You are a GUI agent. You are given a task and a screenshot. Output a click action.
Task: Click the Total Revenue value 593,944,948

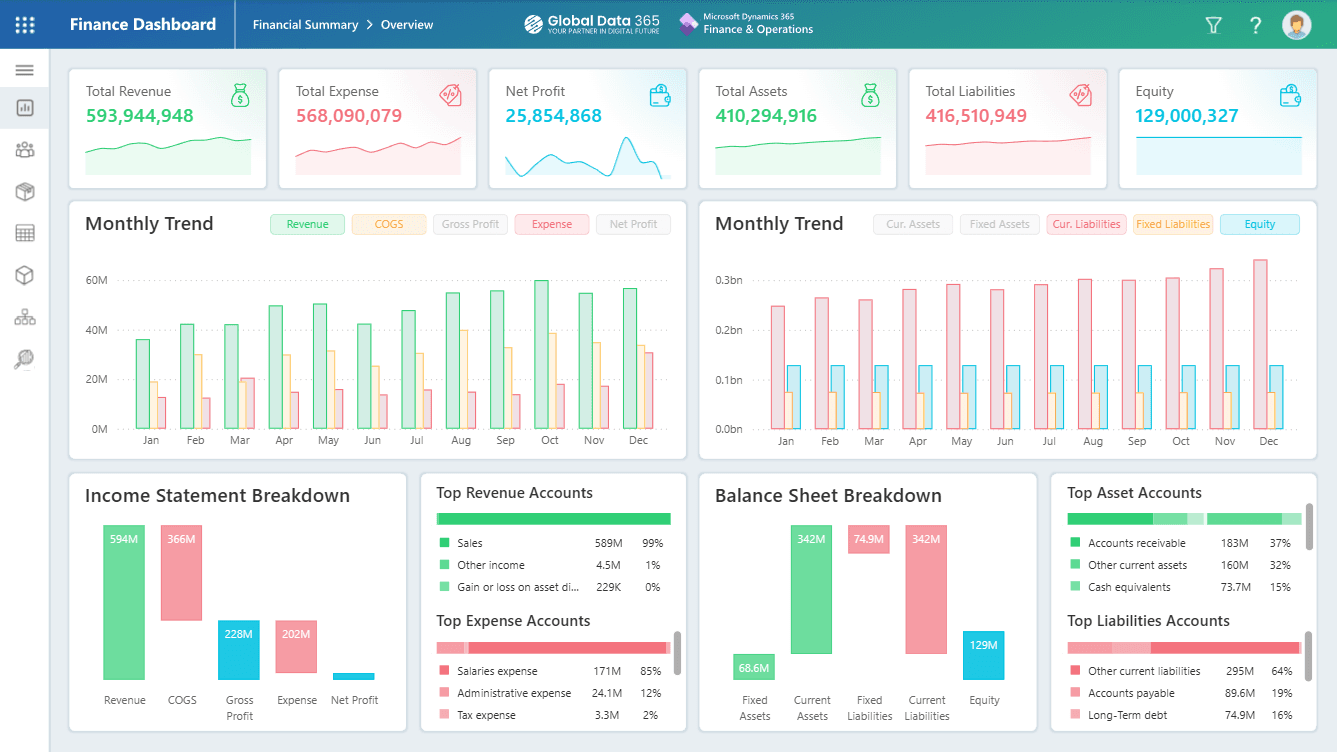(x=140, y=116)
